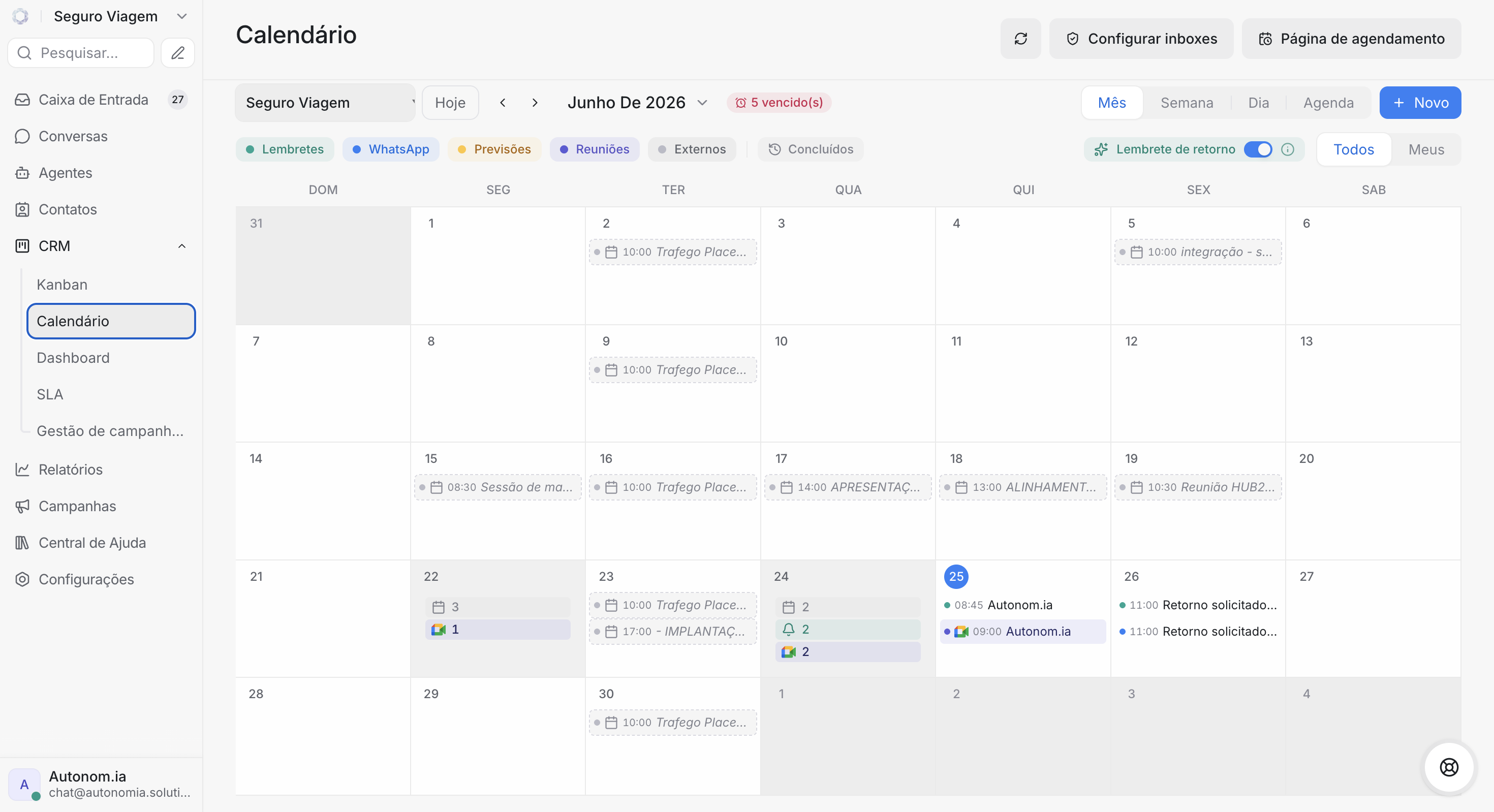
Task: Switch to Mês view
Action: click(x=1112, y=103)
